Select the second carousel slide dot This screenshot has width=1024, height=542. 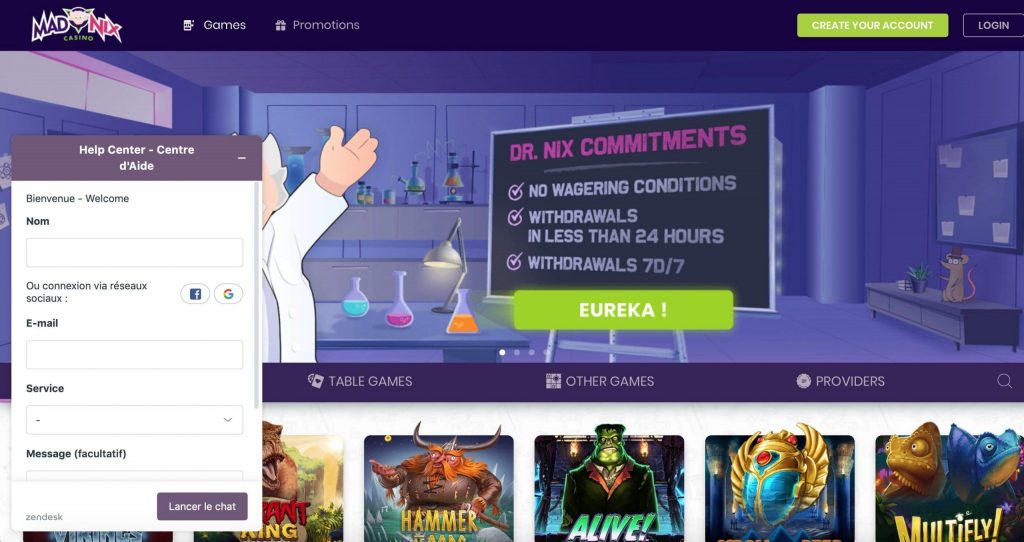(x=517, y=353)
